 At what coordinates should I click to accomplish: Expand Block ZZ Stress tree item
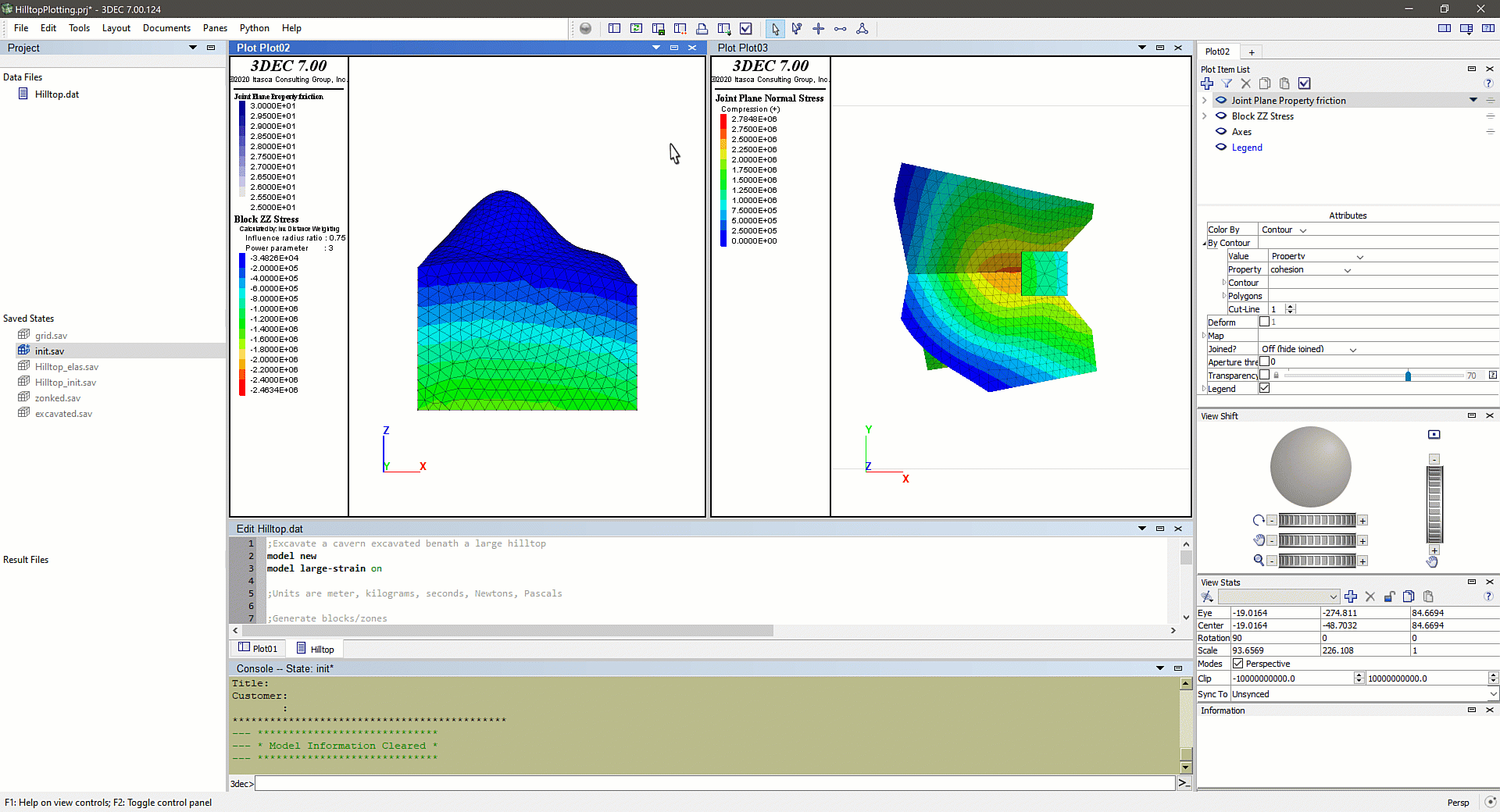1204,116
